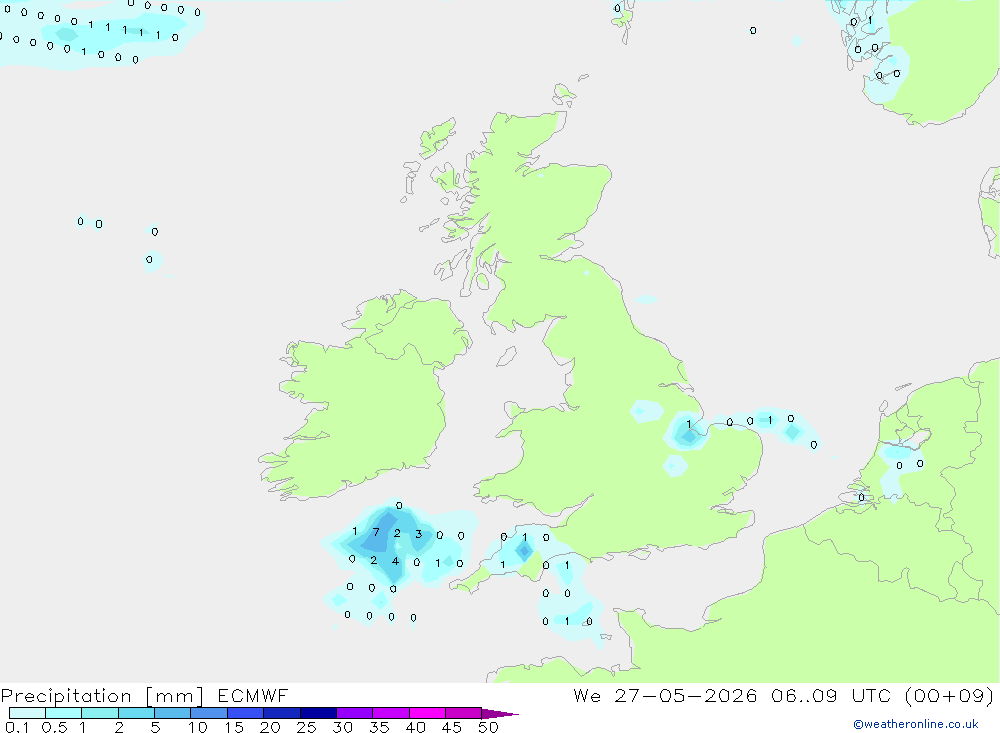The height and width of the screenshot is (733, 1000).
Task: Click the legend label "35"
Action: point(379,727)
